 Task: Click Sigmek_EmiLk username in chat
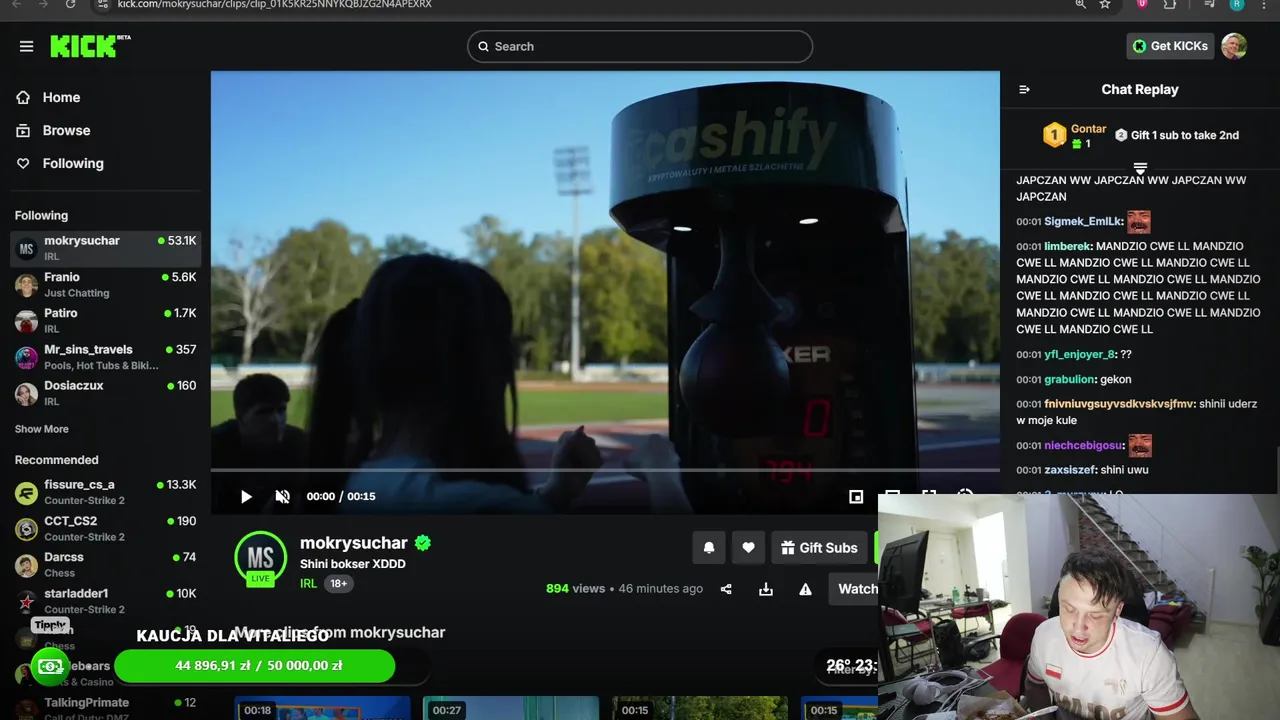click(x=1083, y=221)
